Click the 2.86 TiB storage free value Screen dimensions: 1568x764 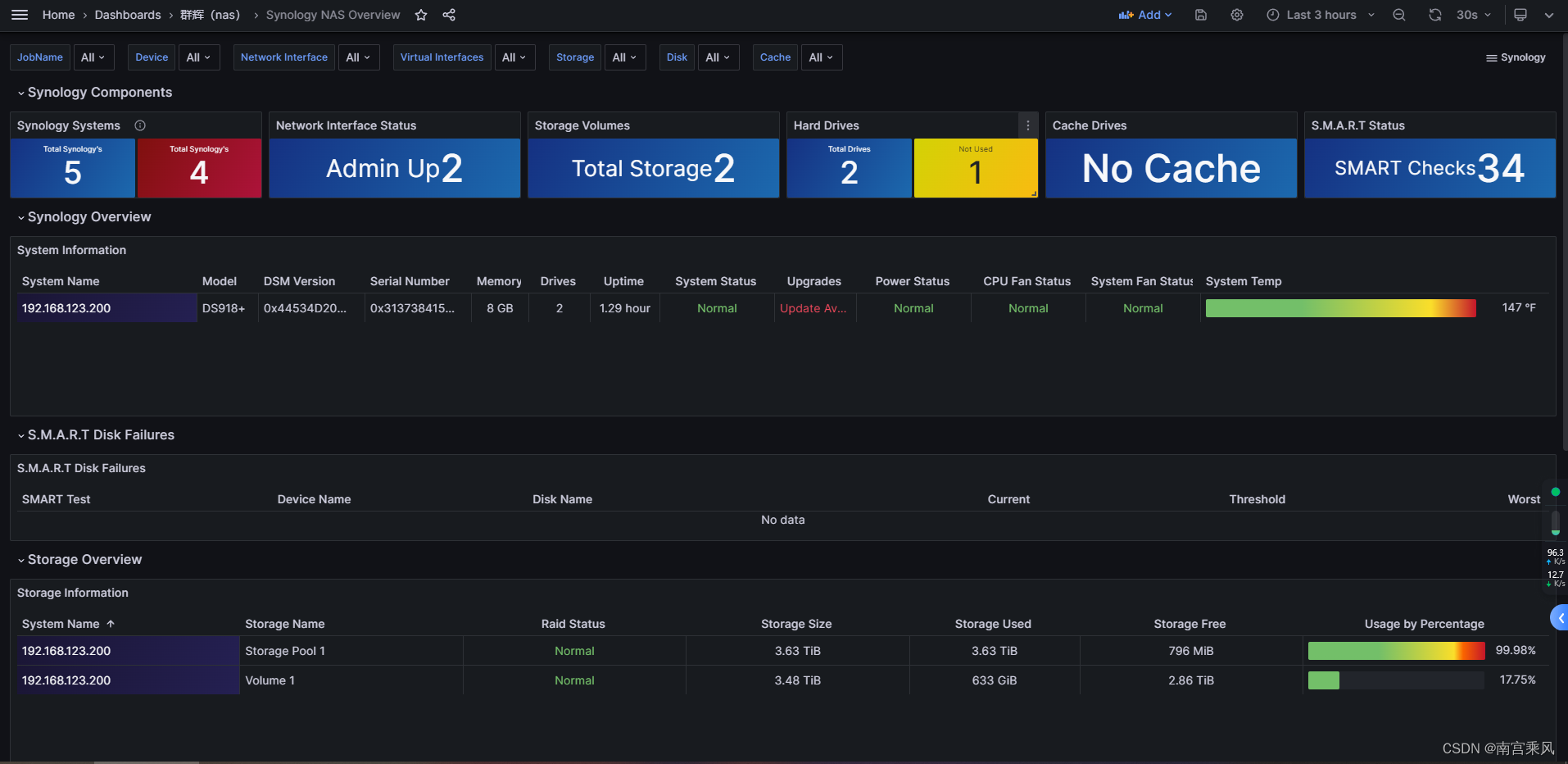(x=1191, y=680)
